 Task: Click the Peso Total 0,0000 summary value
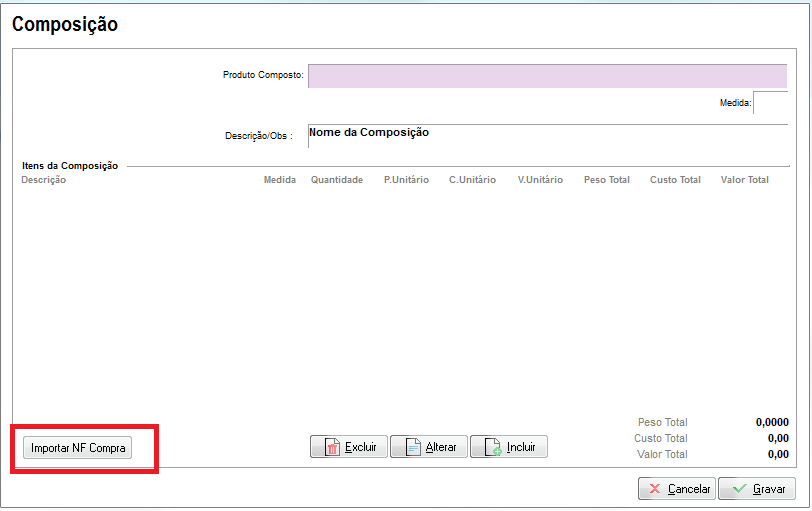pos(772,422)
